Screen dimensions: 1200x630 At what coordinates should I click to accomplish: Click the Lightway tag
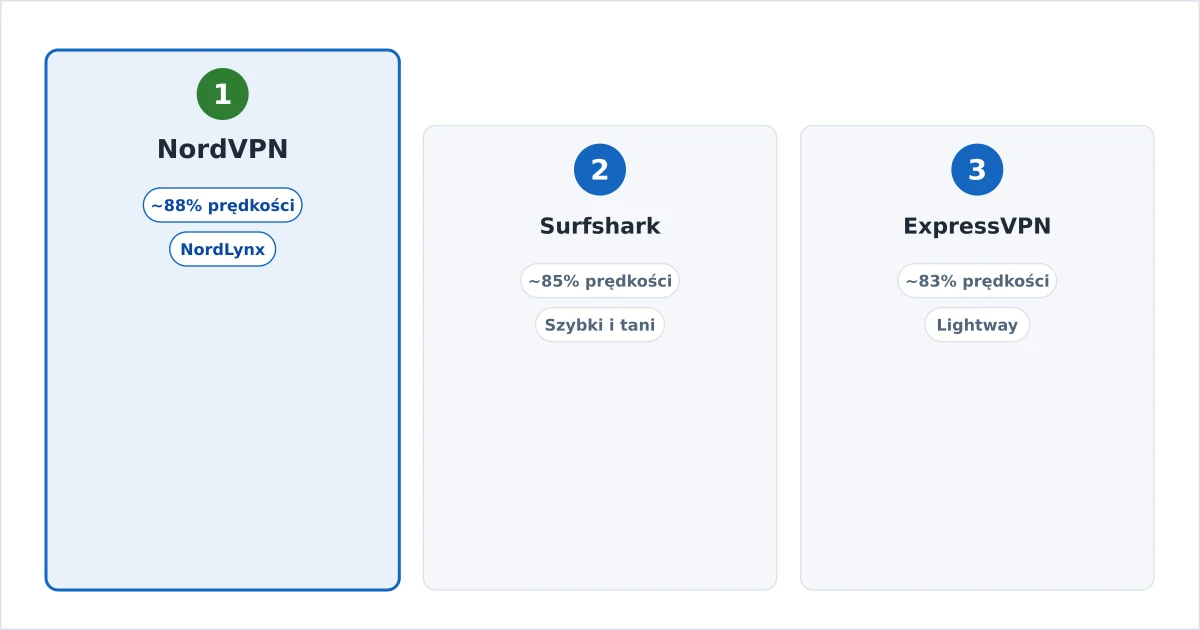coord(977,325)
